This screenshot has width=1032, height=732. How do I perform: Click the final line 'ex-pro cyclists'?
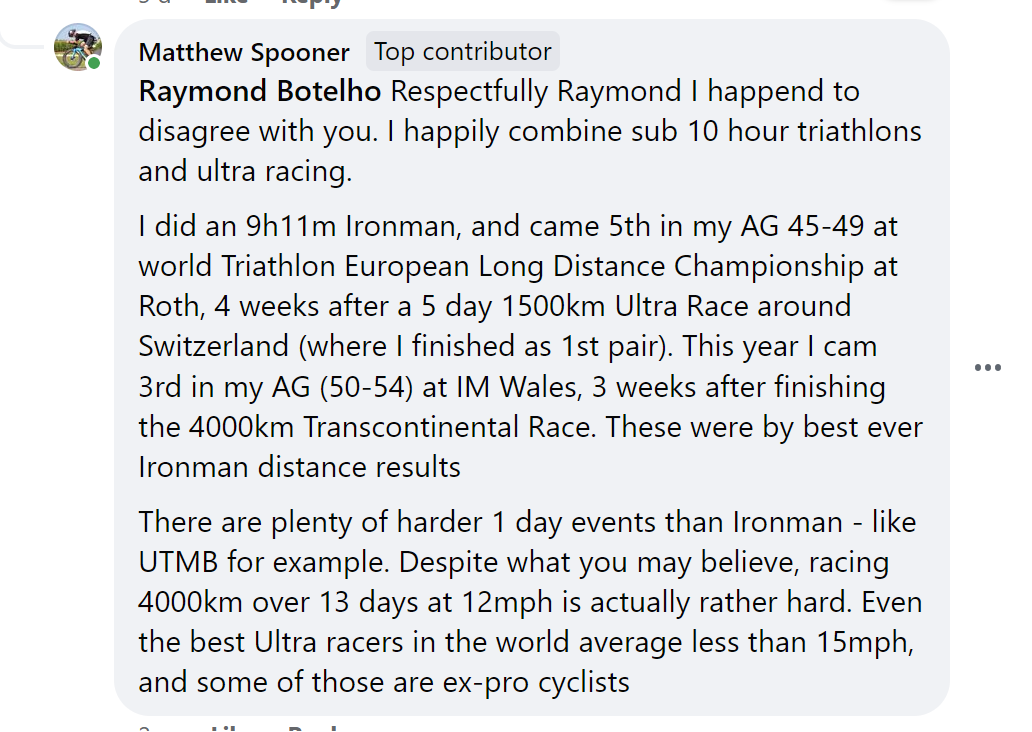tap(536, 683)
